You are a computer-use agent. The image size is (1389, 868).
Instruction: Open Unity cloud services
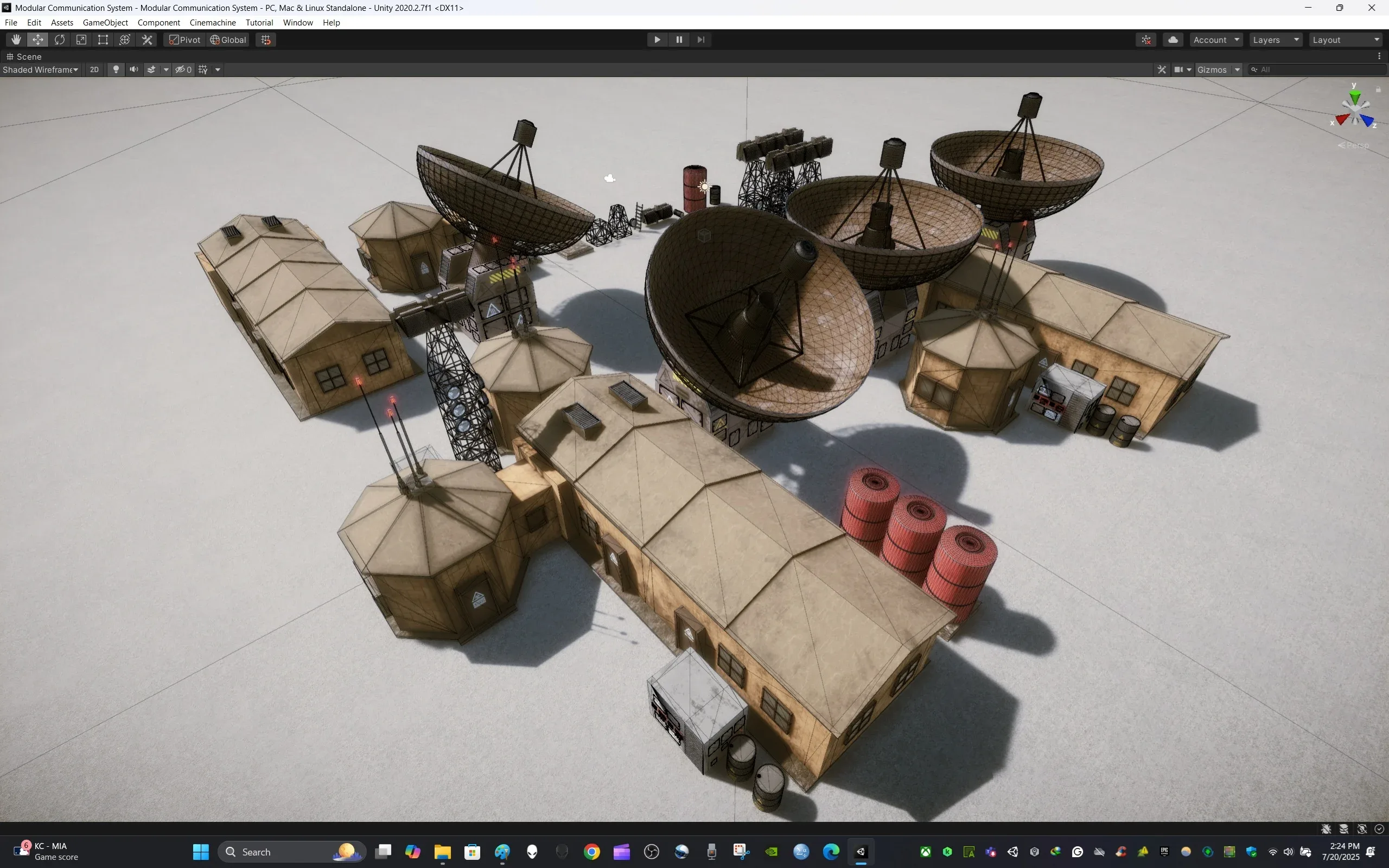tap(1173, 39)
